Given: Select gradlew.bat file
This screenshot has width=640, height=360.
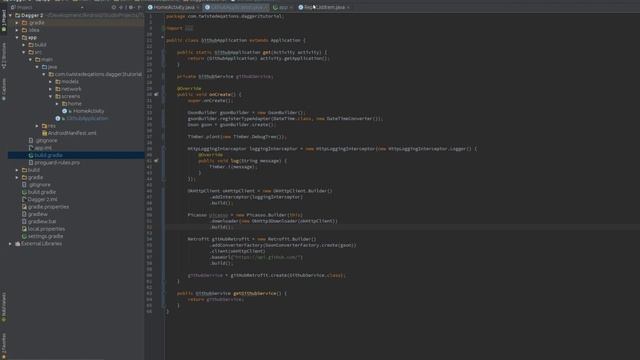Looking at the screenshot, I should coord(42,222).
